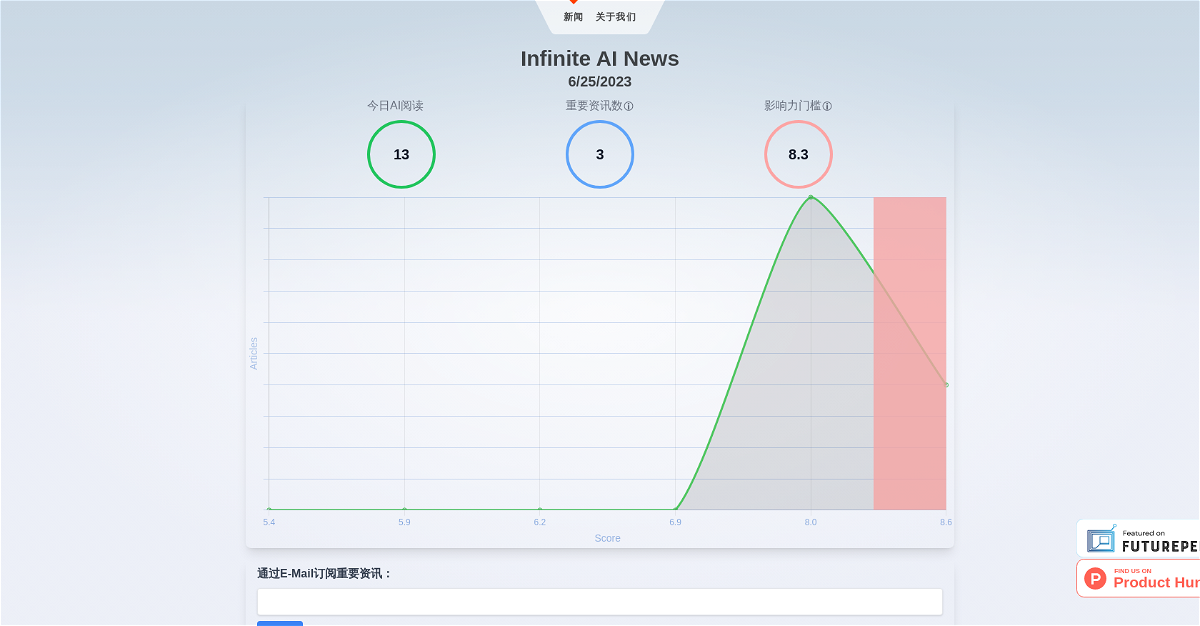Focus the E-Mail subscription input field
The image size is (1200, 626).
pos(600,602)
